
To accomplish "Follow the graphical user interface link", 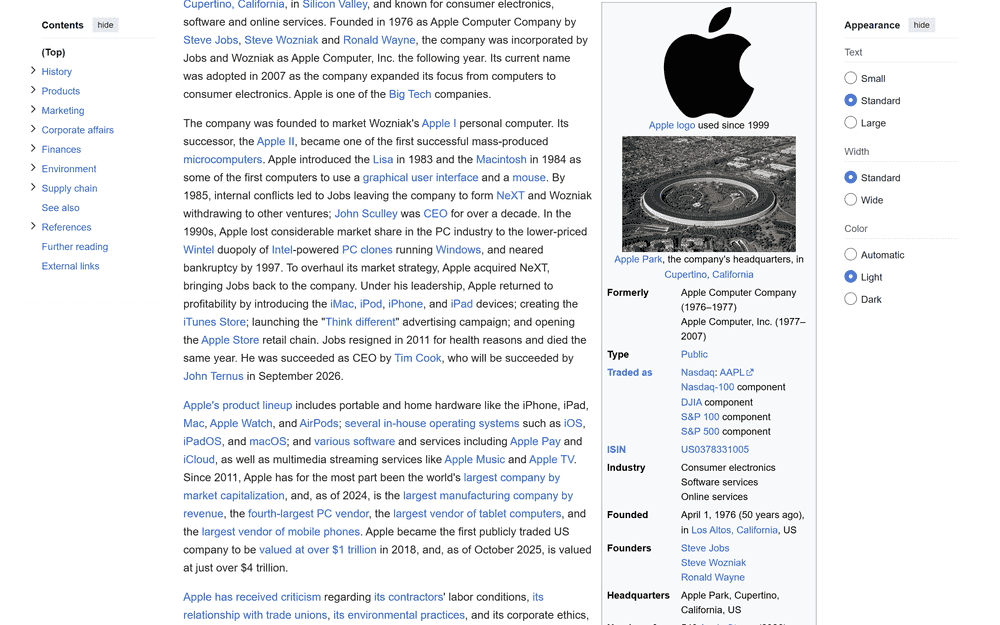I will tap(420, 177).
